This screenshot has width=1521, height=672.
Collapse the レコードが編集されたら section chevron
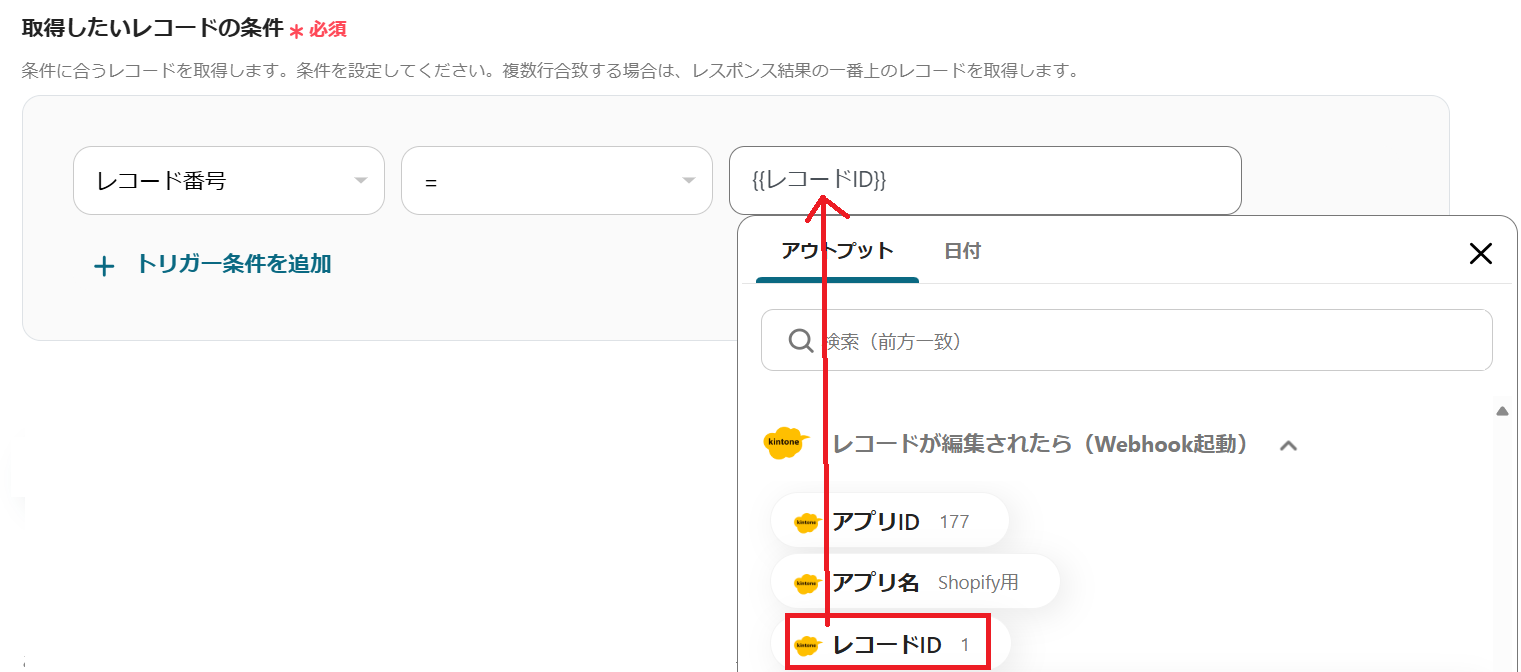point(1289,445)
